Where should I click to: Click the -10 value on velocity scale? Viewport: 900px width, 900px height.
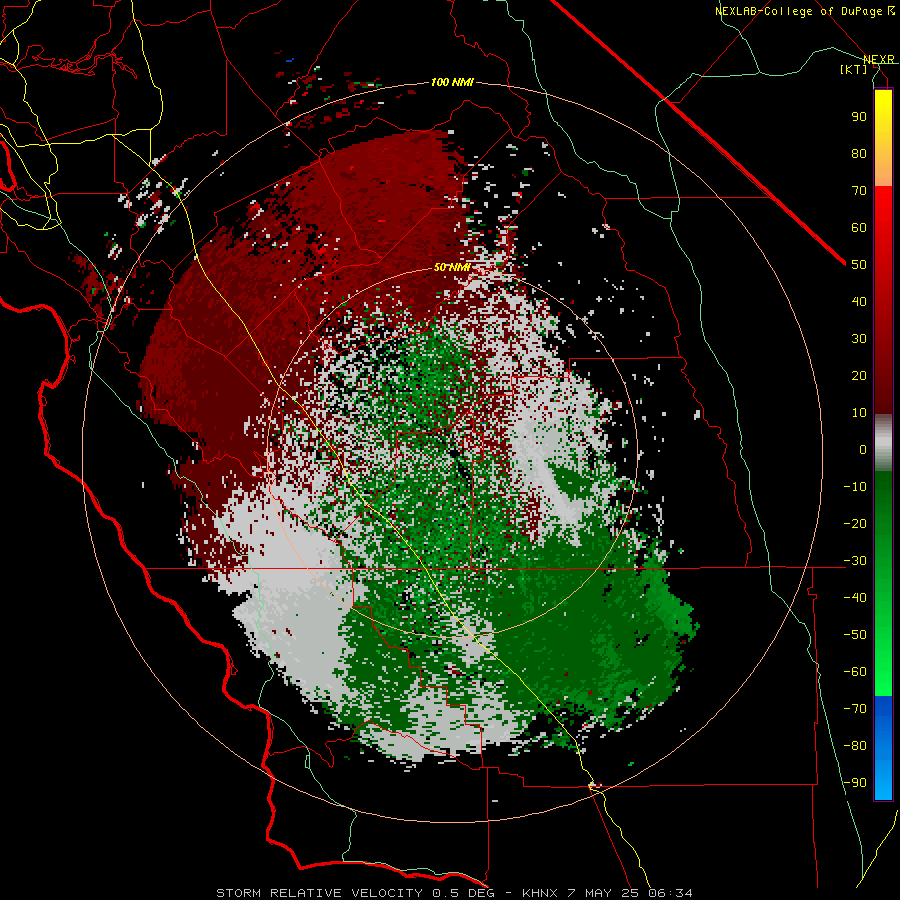[855, 487]
